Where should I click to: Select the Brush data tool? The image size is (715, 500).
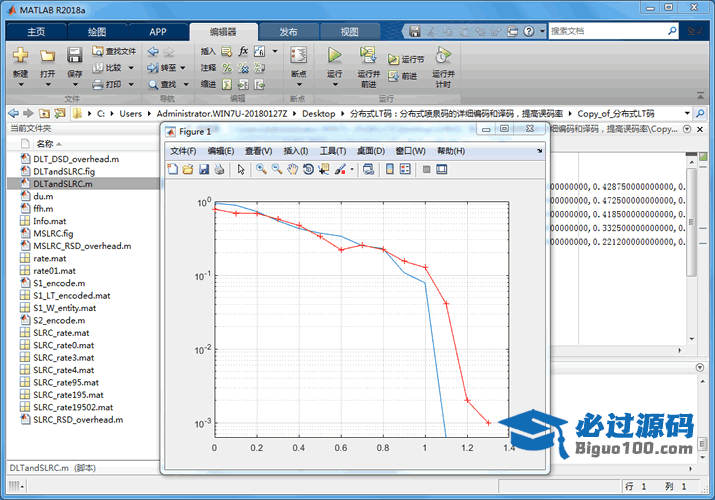pyautogui.click(x=340, y=170)
